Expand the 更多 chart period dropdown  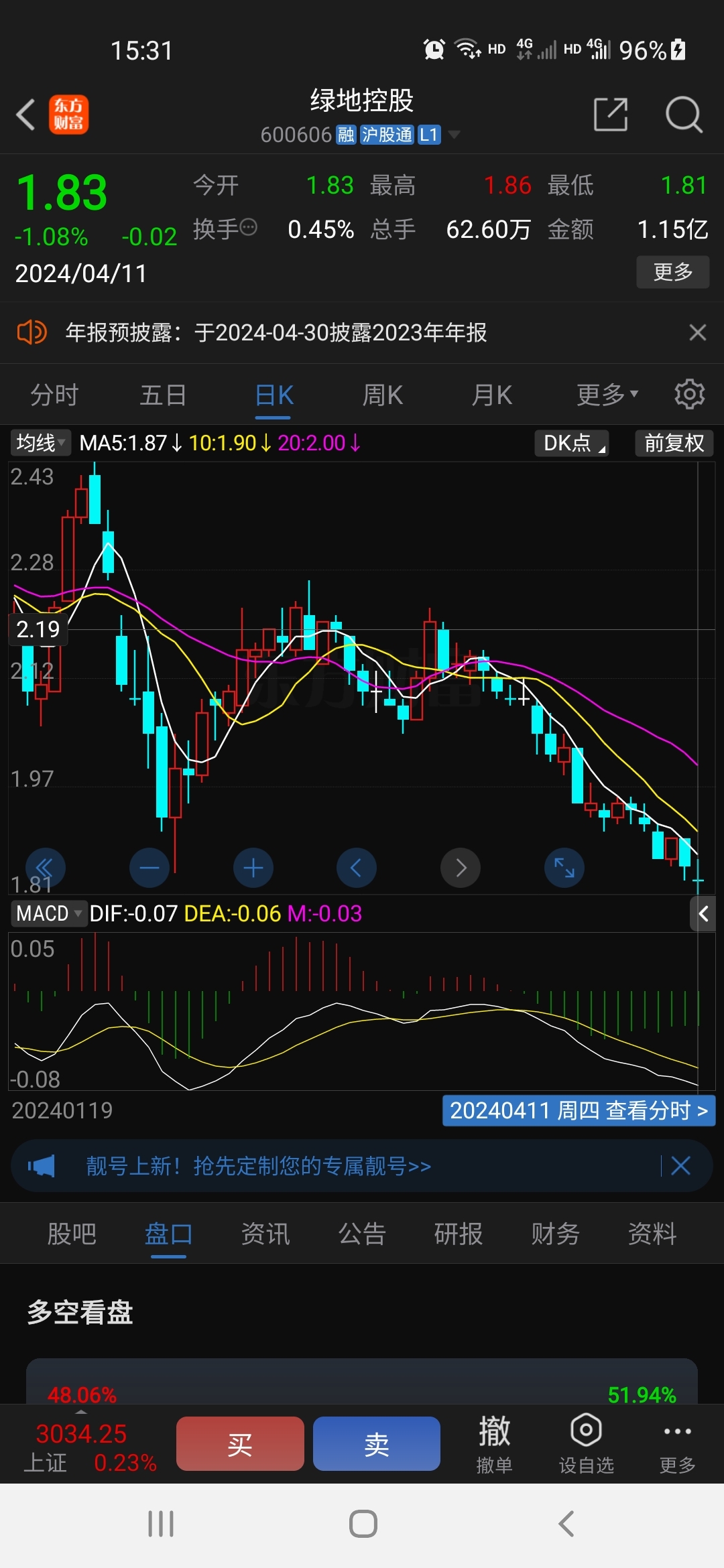(x=607, y=395)
